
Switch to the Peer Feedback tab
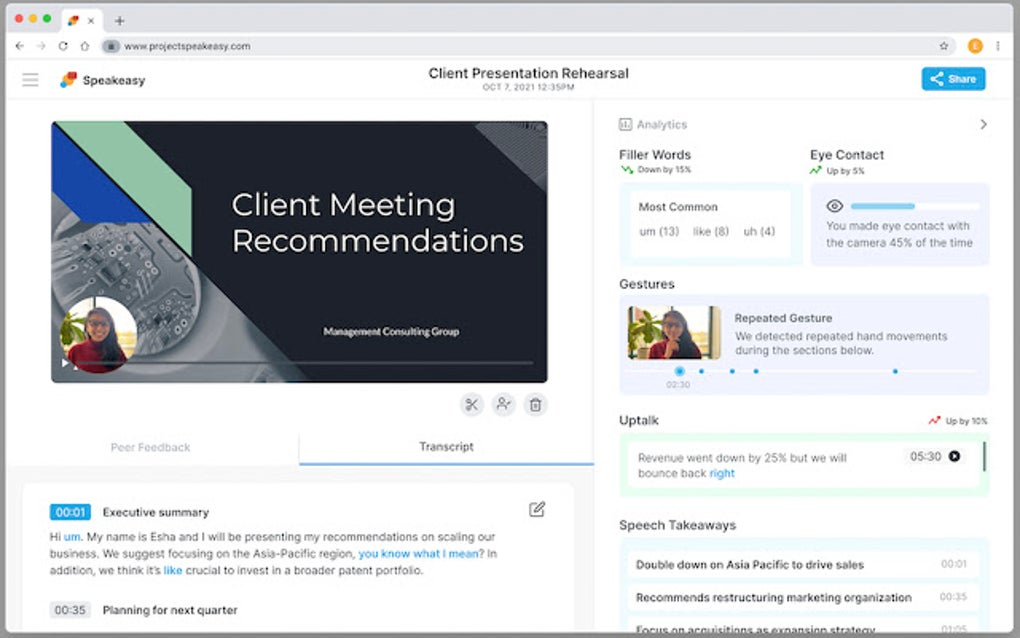[150, 447]
